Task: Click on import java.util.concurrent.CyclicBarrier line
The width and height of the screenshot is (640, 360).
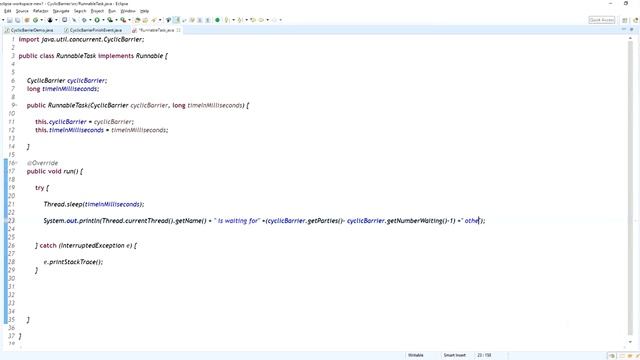Action: (81, 39)
